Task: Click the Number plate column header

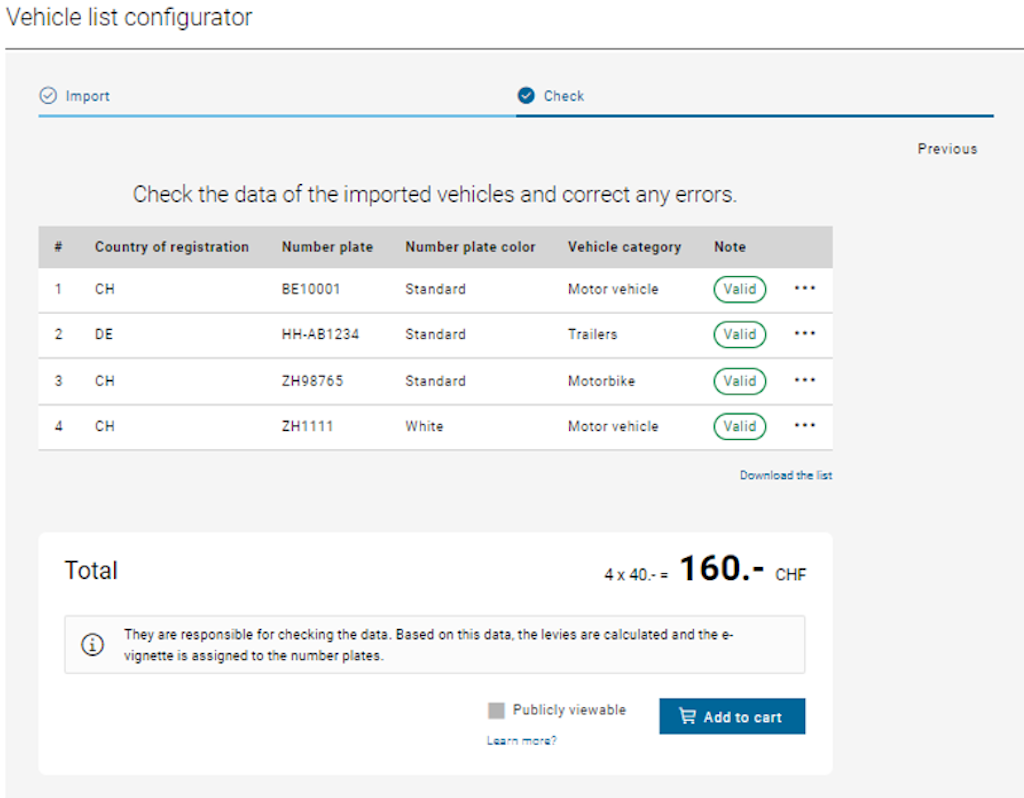Action: 327,246
